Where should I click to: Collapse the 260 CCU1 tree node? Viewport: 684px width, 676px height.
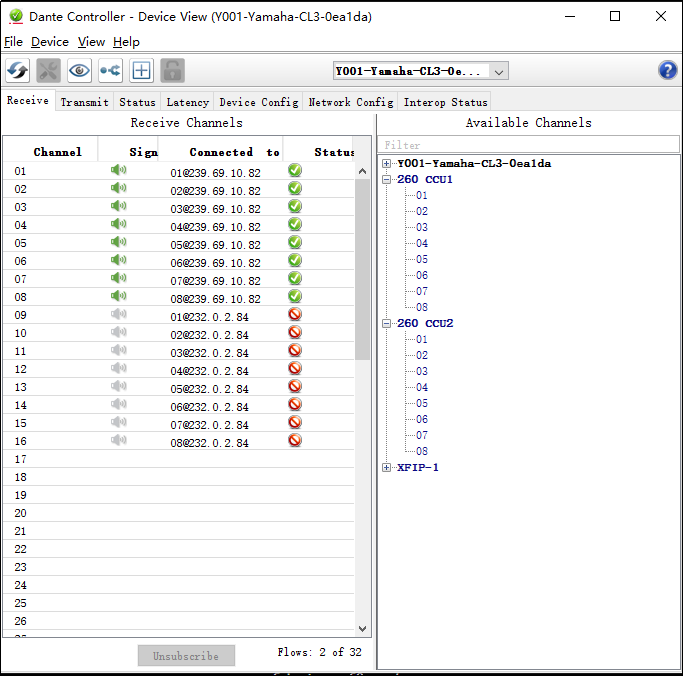point(387,180)
